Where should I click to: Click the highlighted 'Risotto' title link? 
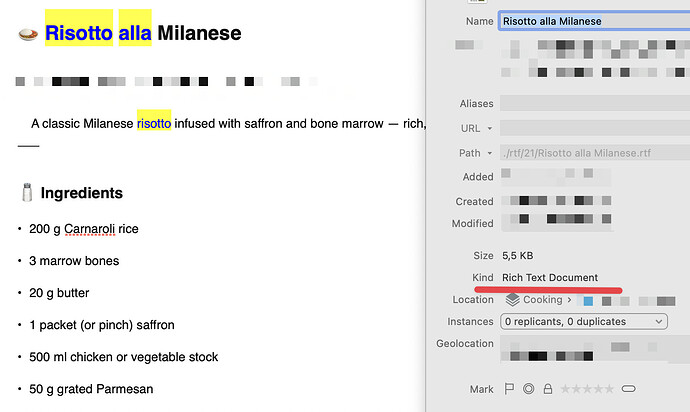79,33
